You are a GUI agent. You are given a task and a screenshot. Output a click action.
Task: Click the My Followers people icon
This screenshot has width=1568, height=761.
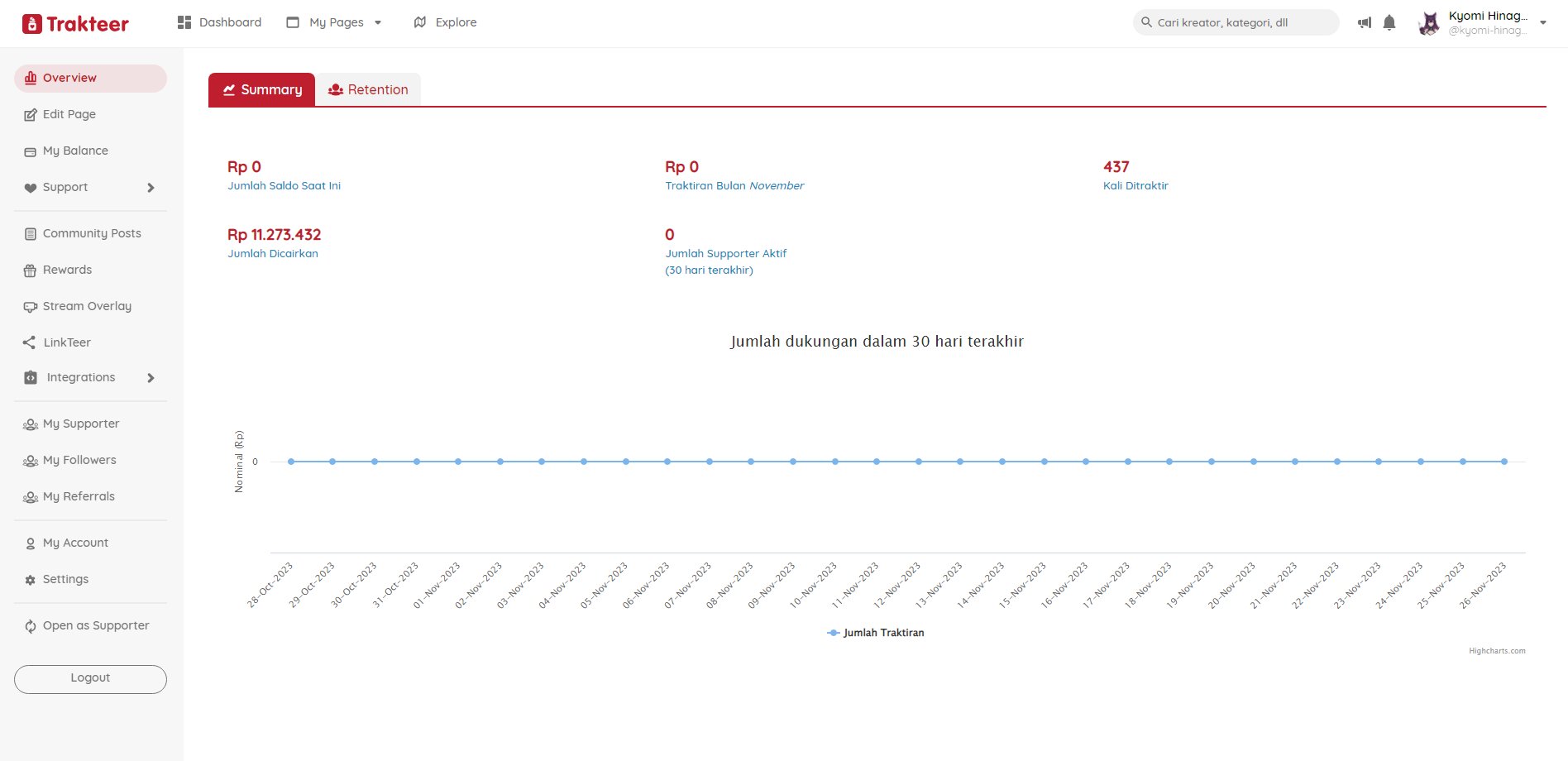click(31, 461)
